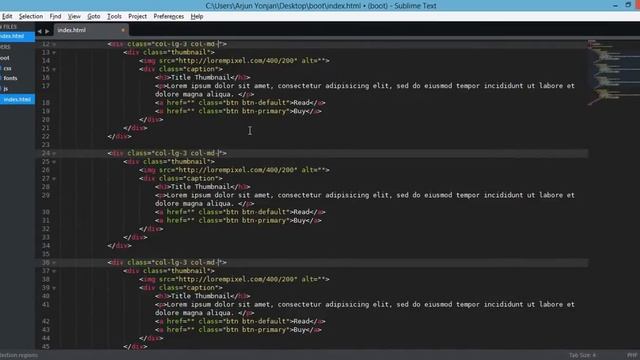This screenshot has width=640, height=360.
Task: Fold code at line 25 arrow
Action: [54, 162]
